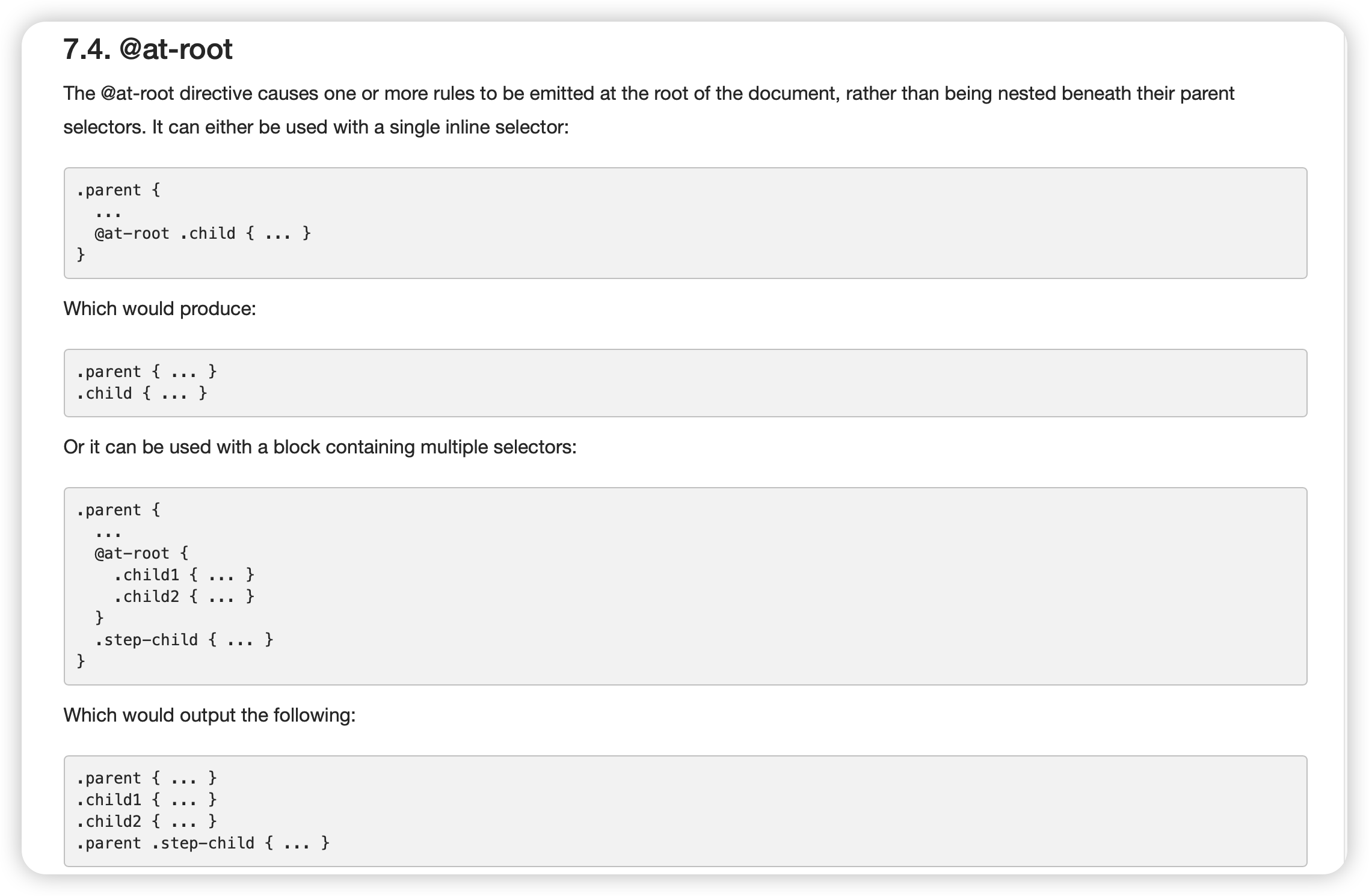Click the closing brace of the first code block
Screen dimensions: 1369x896
(81, 255)
